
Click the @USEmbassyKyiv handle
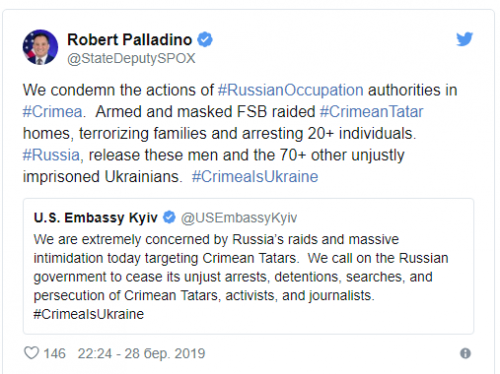tap(239, 218)
